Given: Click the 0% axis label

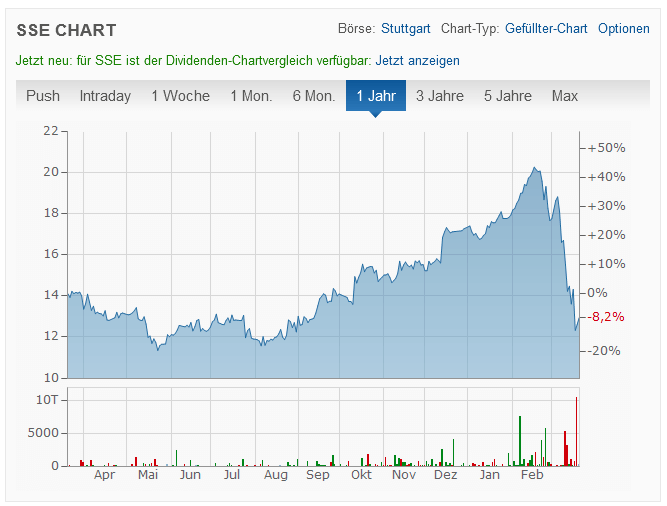Looking at the screenshot, I should (x=597, y=293).
